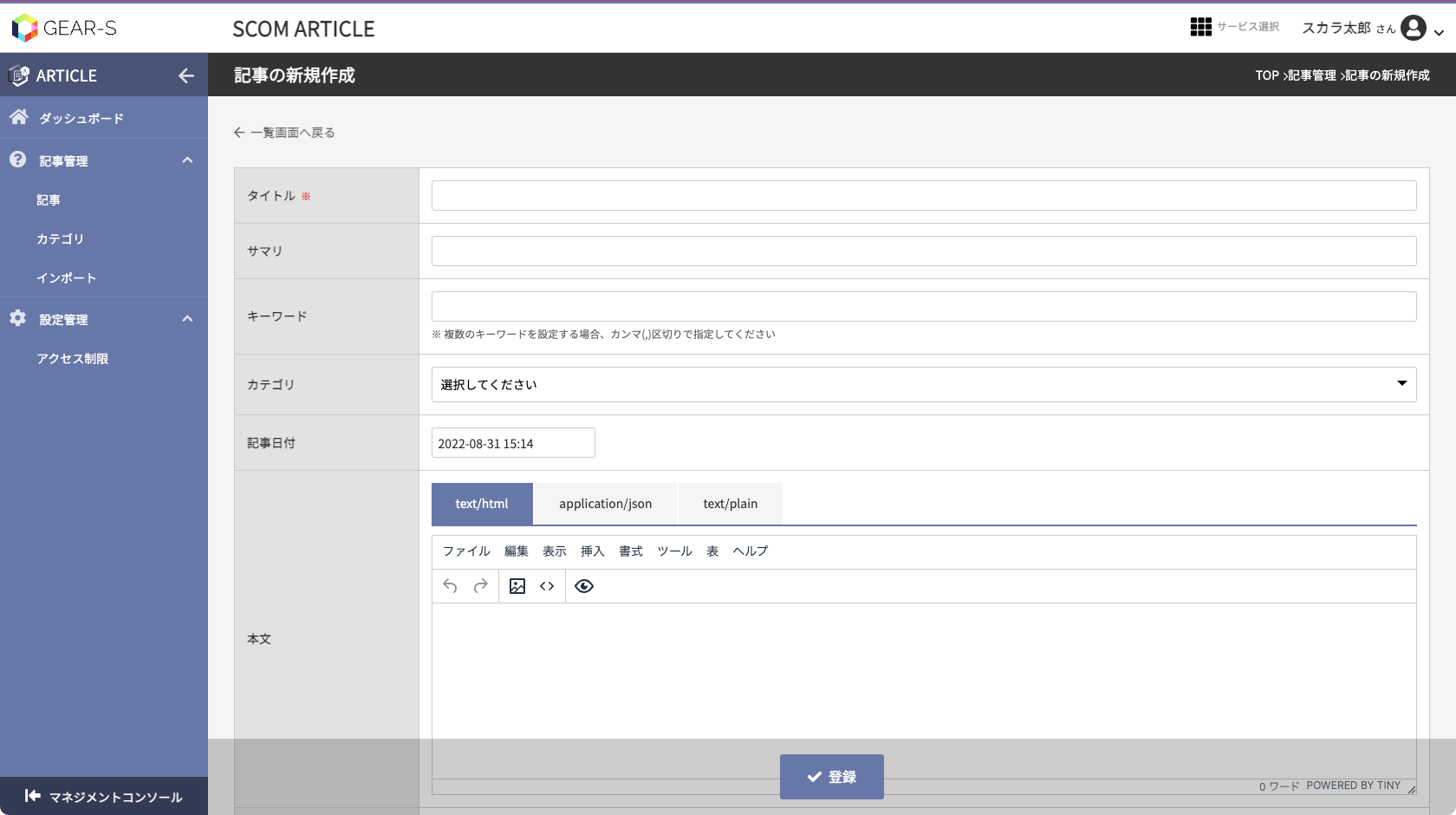Open the ツール editor menu
The height and width of the screenshot is (815, 1456).
(674, 551)
